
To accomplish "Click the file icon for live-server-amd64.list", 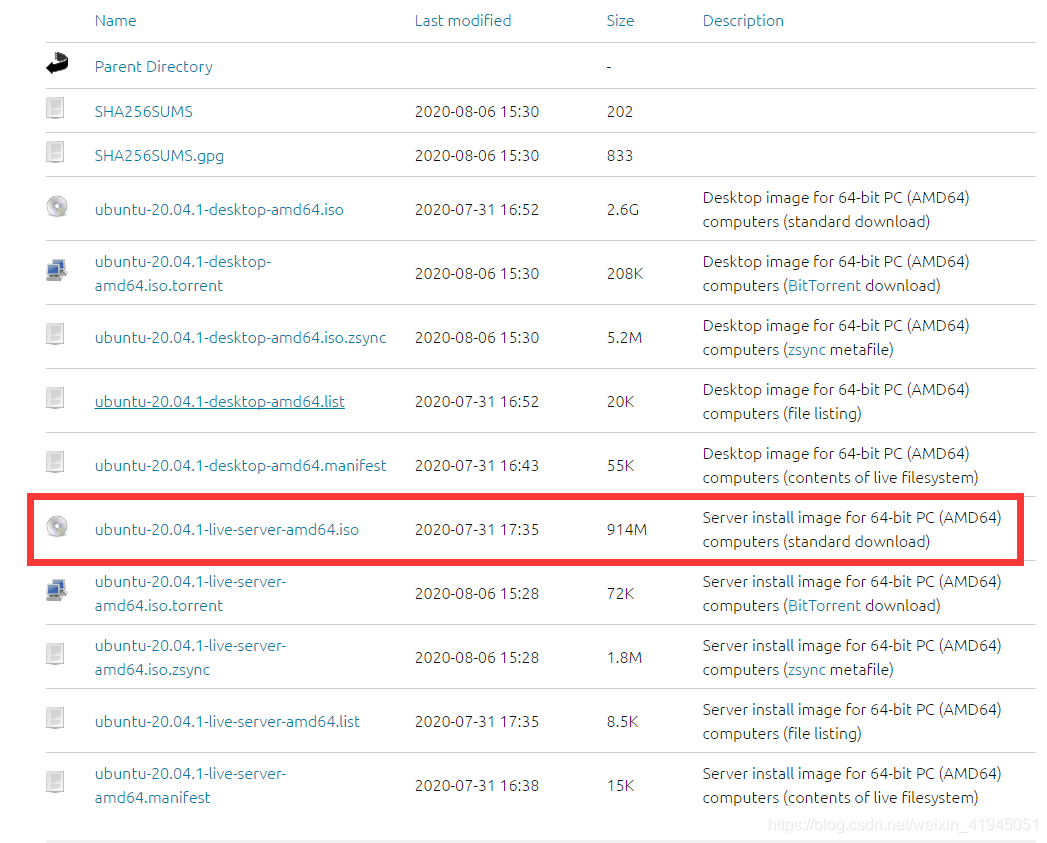I will tap(55, 718).
